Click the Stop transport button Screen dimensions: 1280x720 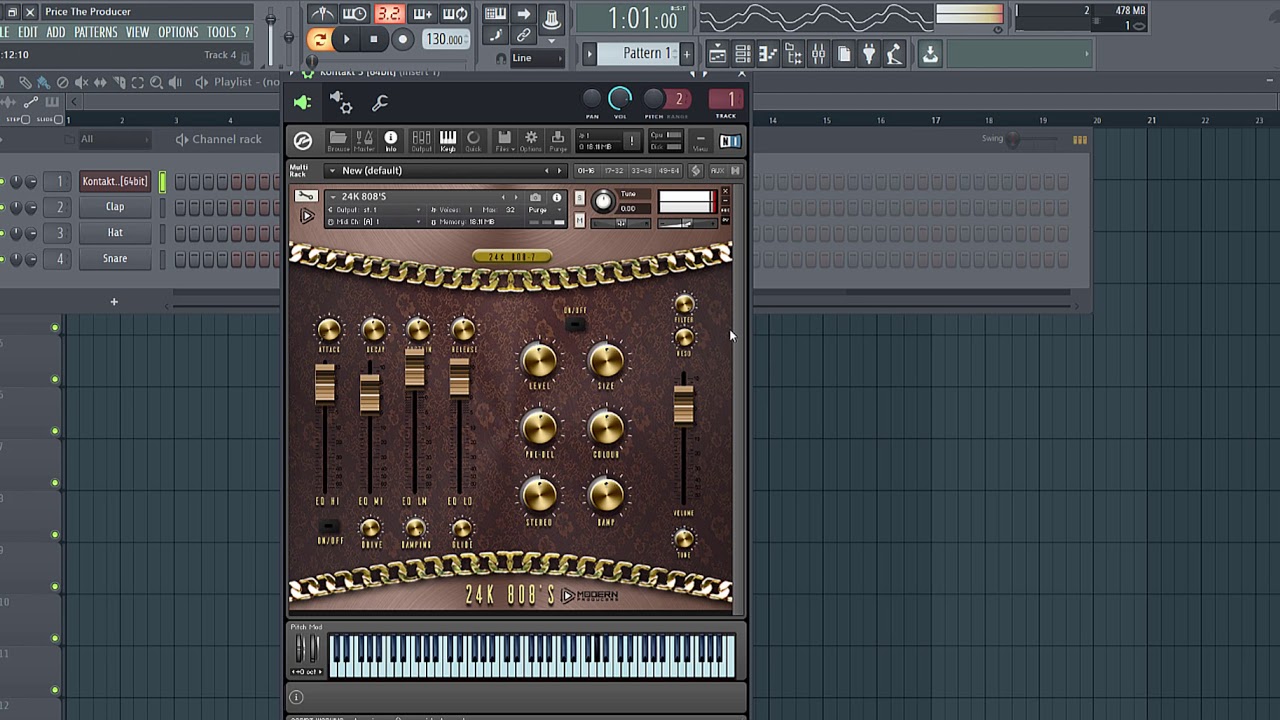point(374,40)
